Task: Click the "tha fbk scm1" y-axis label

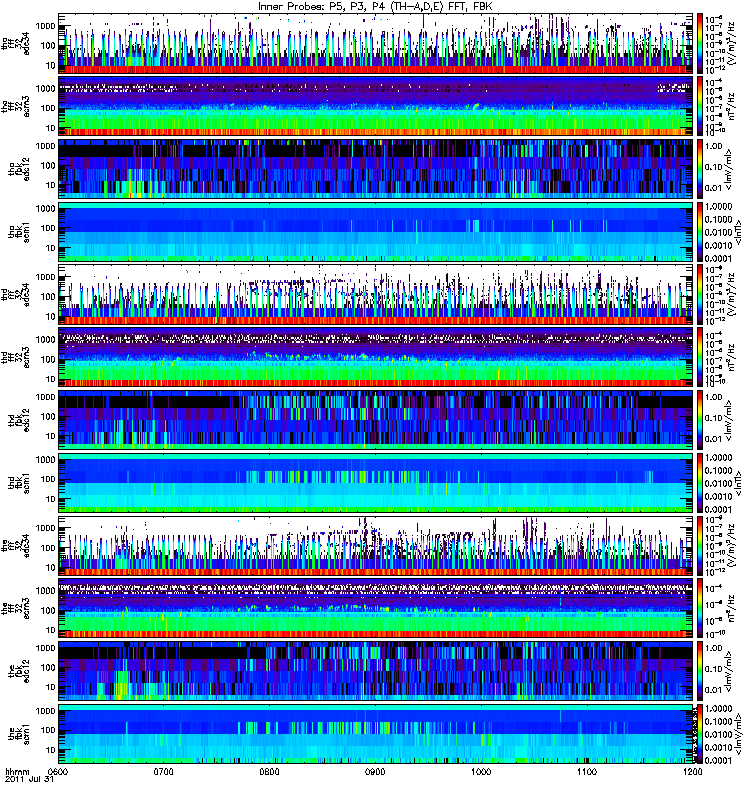Action: point(19,232)
